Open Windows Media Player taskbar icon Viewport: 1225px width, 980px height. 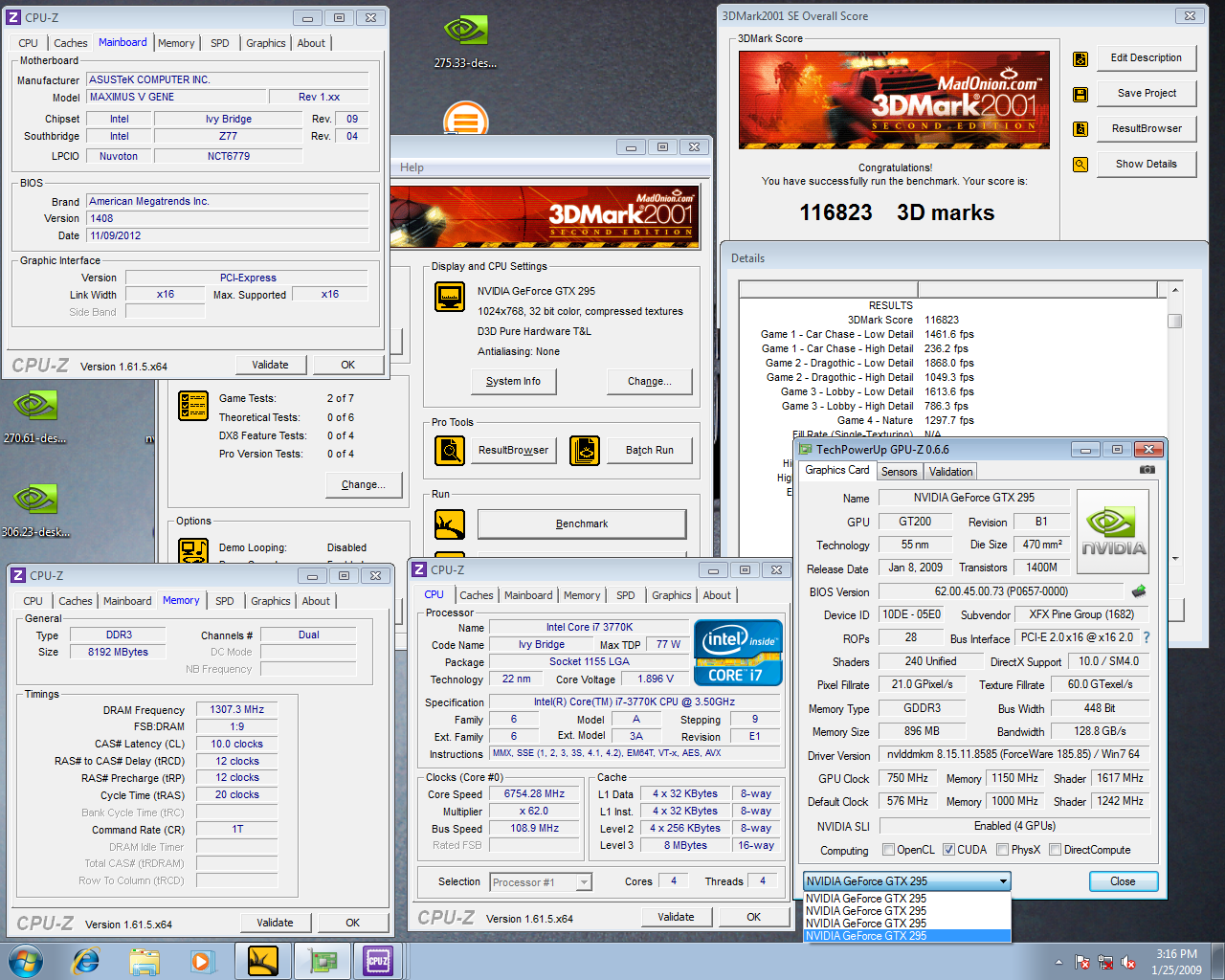click(x=202, y=961)
